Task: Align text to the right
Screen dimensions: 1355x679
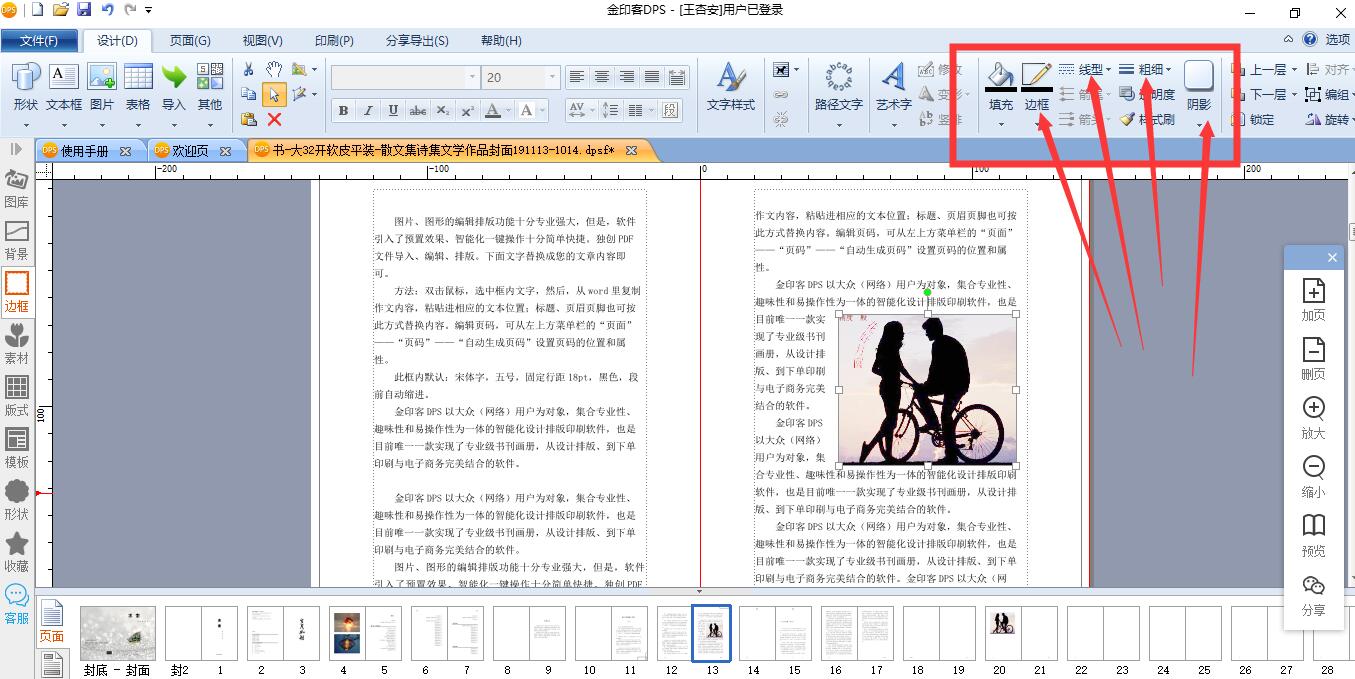Action: tap(627, 77)
